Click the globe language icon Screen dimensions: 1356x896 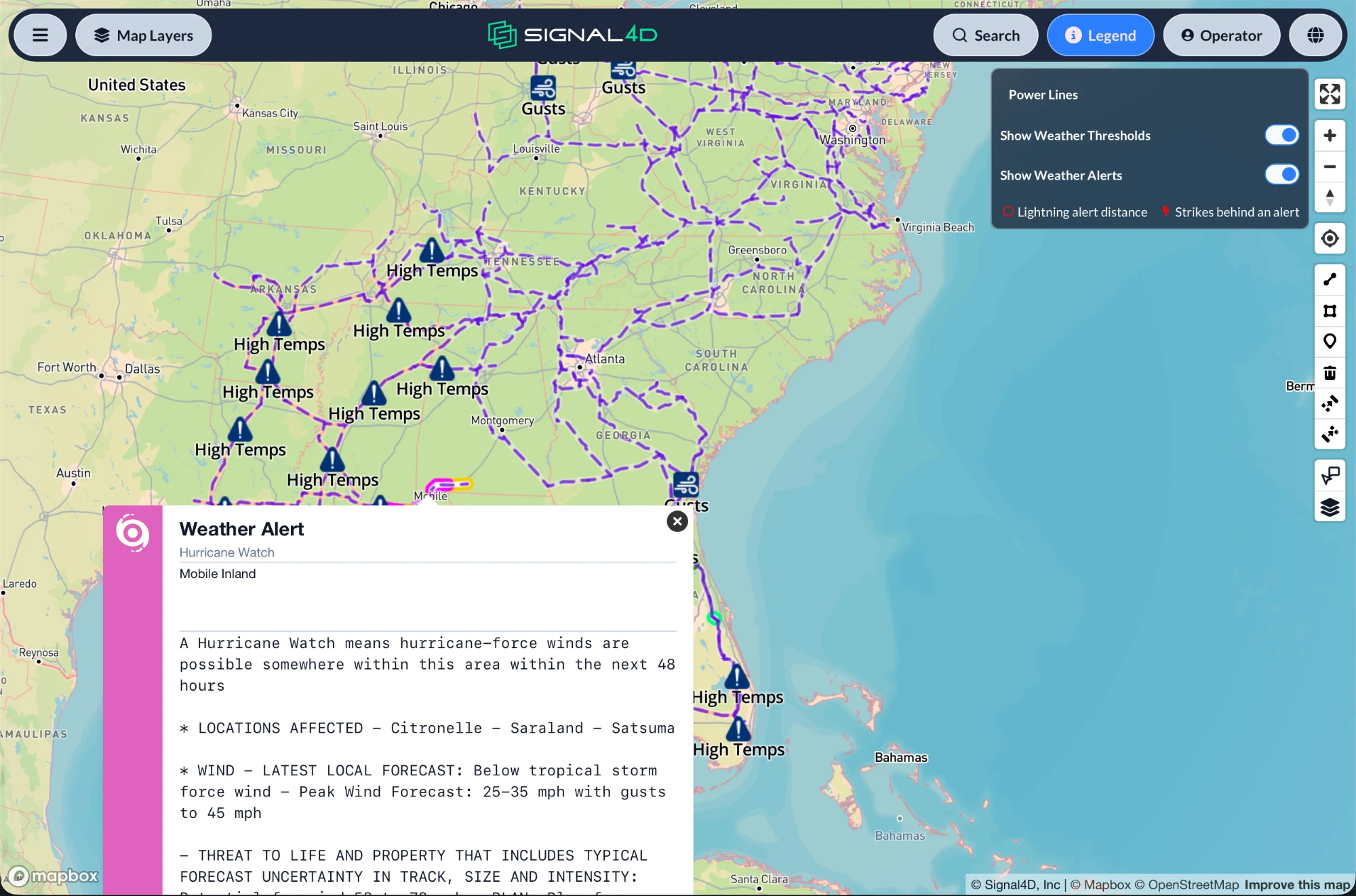pyautogui.click(x=1315, y=35)
